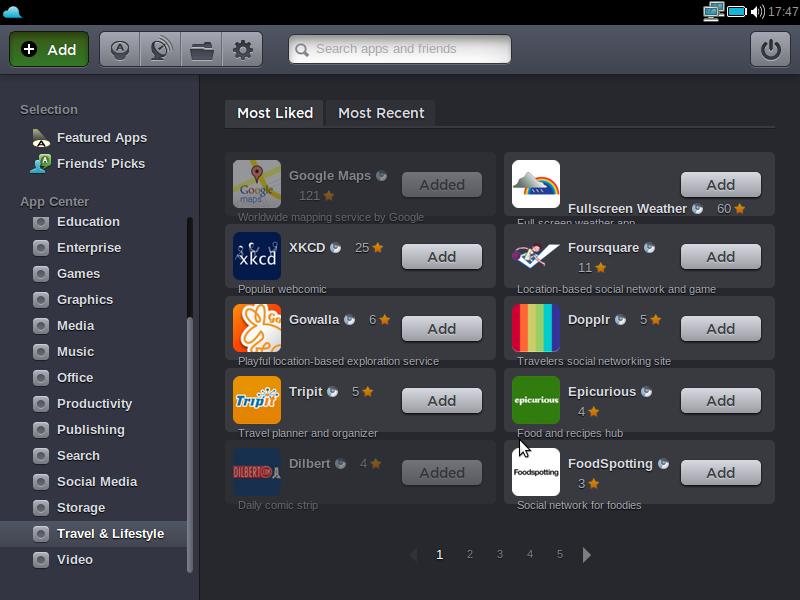This screenshot has width=800, height=600.
Task: Select the Most Liked tab
Action: pyautogui.click(x=275, y=113)
